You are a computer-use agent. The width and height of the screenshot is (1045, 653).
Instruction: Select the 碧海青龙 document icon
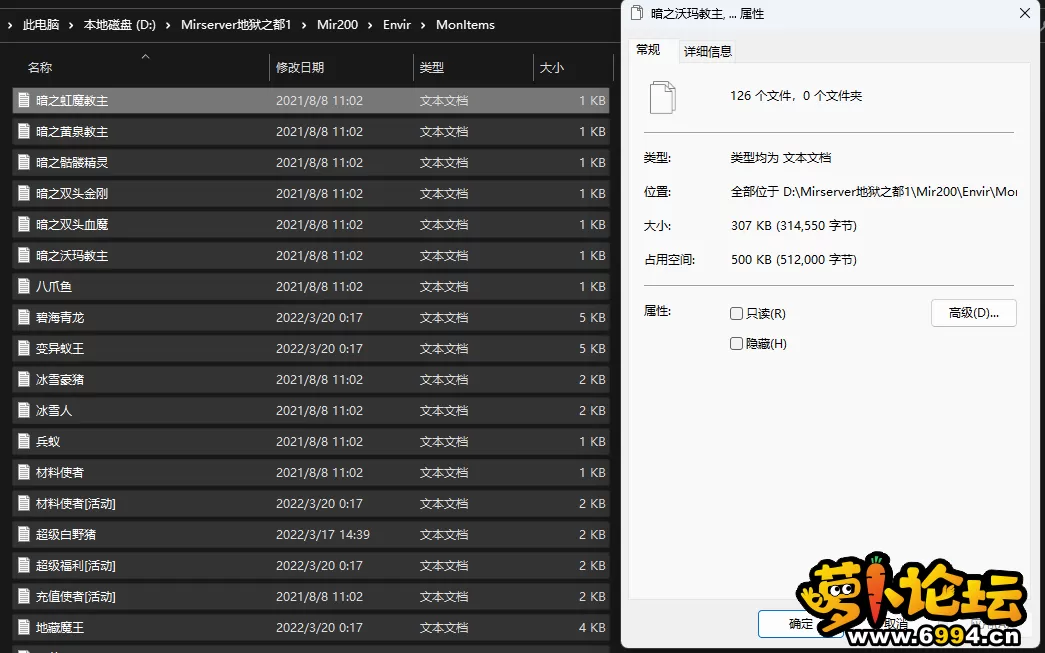[x=23, y=318]
